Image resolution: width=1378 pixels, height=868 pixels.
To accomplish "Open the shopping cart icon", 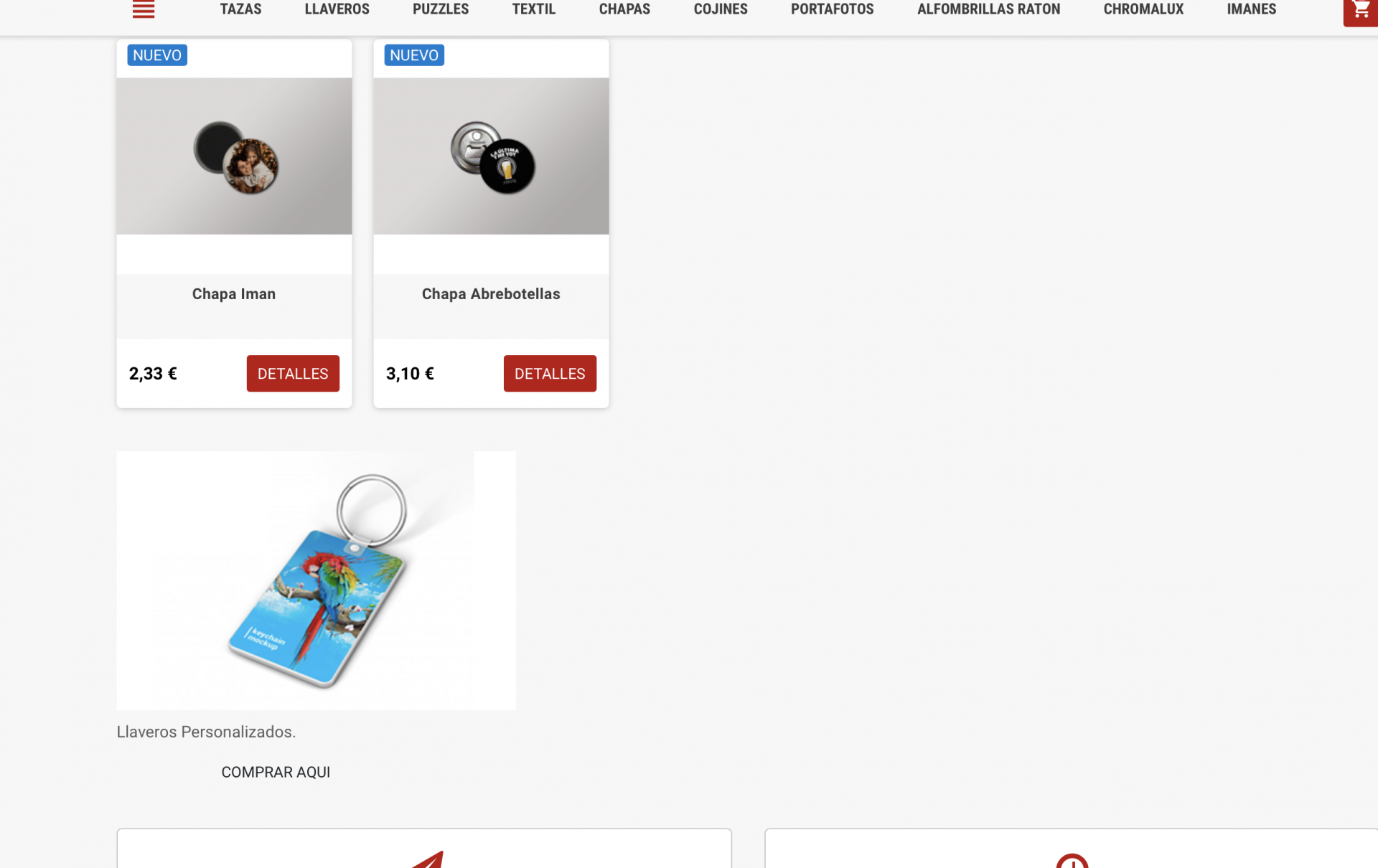I will [x=1360, y=11].
